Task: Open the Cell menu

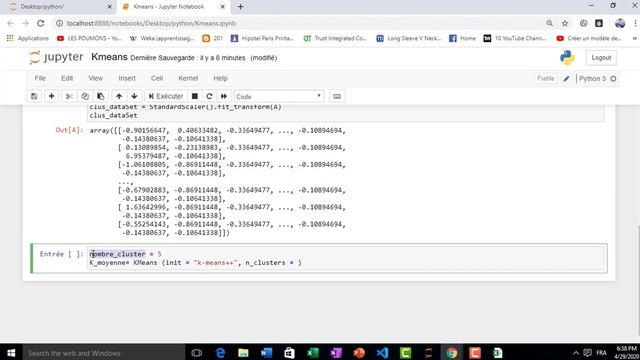Action: click(157, 78)
